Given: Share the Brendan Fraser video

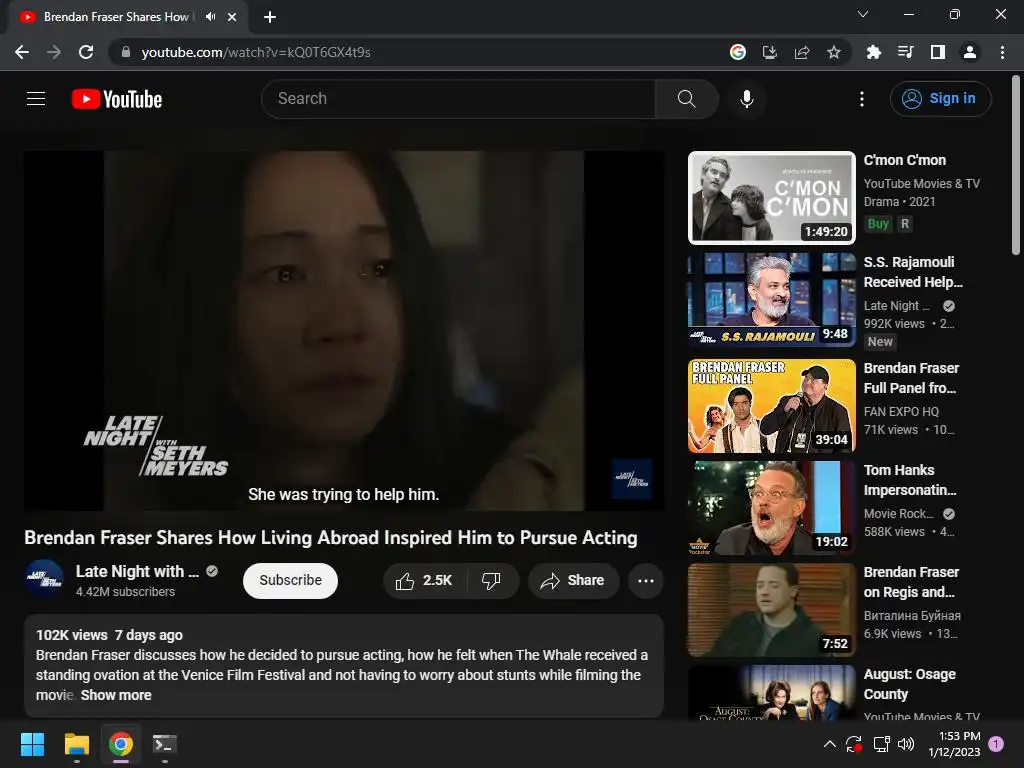Looking at the screenshot, I should tap(573, 581).
